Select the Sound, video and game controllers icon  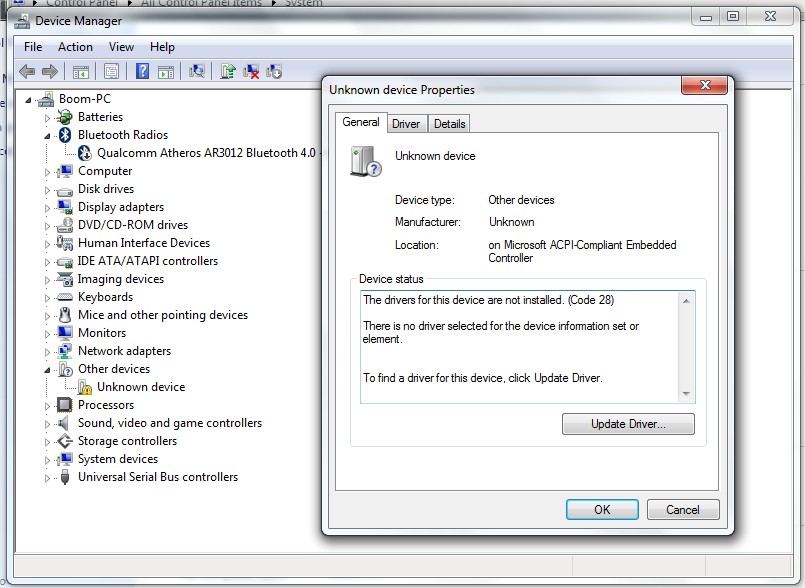click(64, 423)
